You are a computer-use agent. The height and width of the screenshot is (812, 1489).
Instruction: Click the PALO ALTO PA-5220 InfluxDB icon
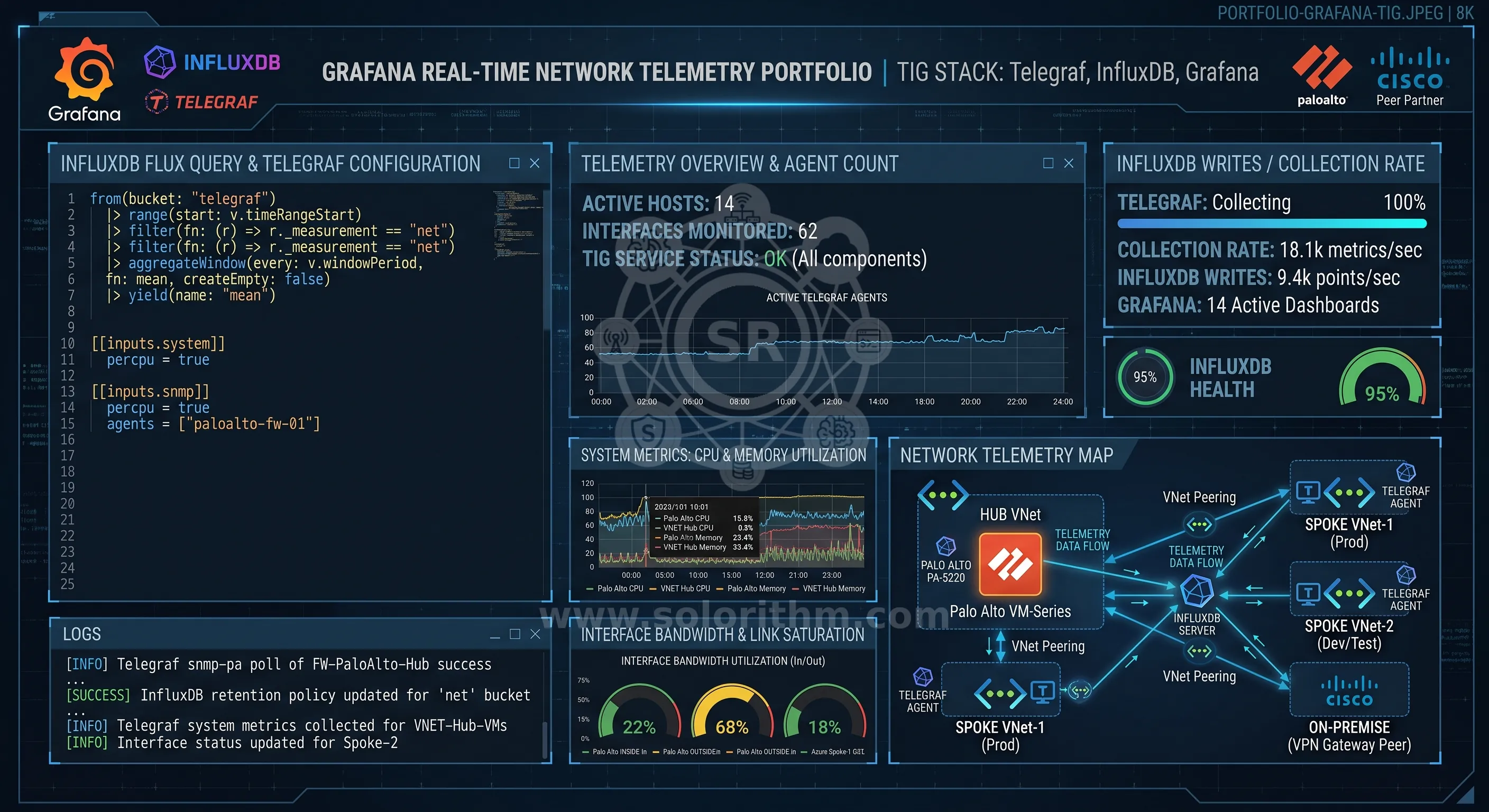[x=945, y=546]
